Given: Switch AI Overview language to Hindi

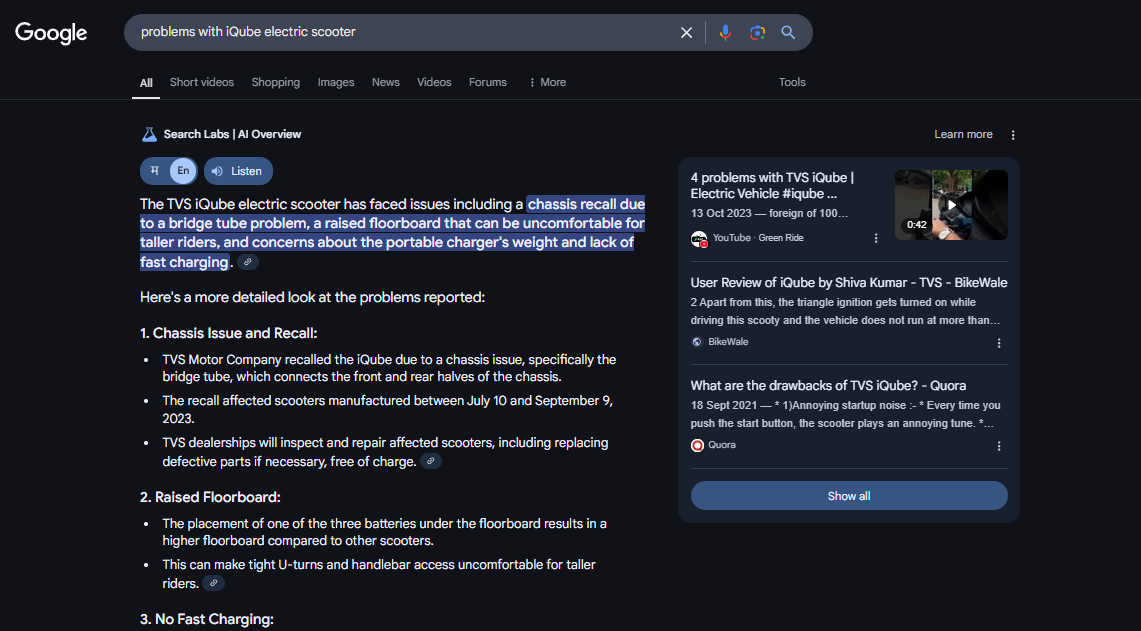Looking at the screenshot, I should coord(155,171).
